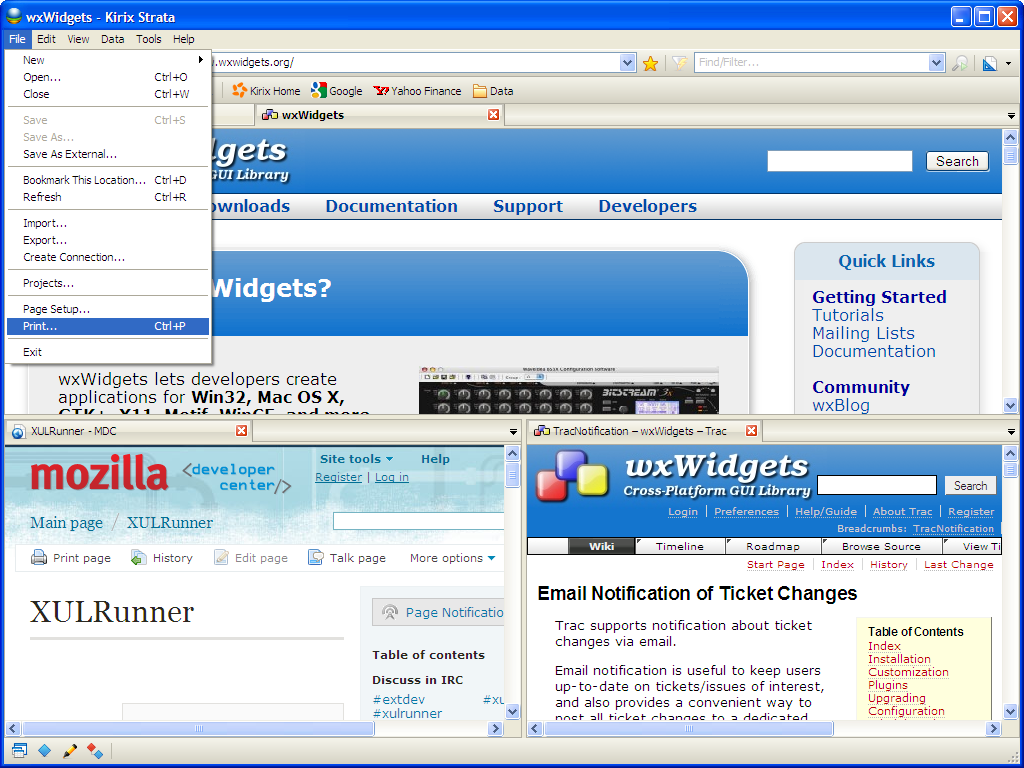Click the #xulrunner IRC link
1024x768 pixels.
pyautogui.click(x=407, y=713)
